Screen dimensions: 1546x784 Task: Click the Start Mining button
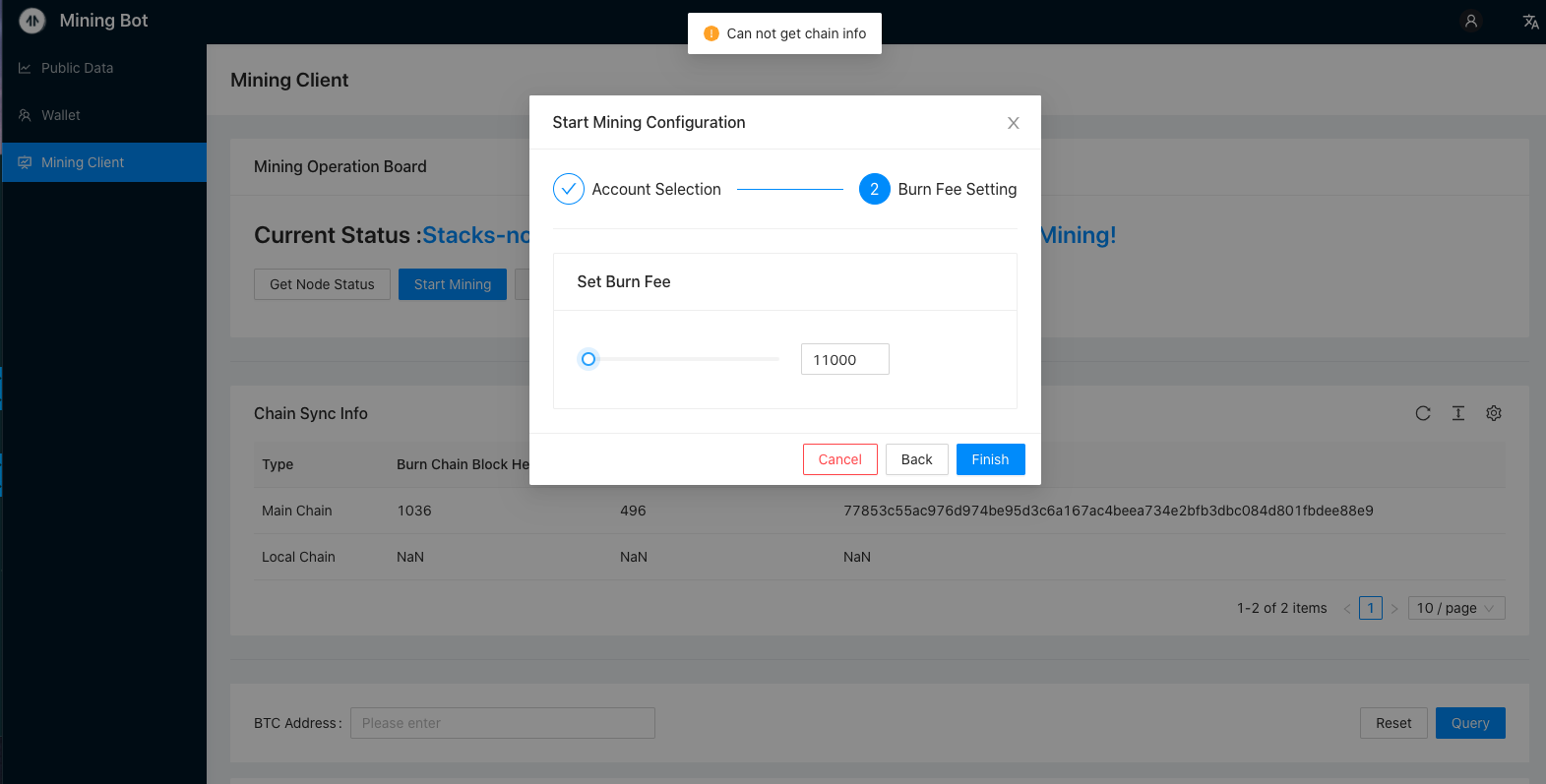pos(453,284)
